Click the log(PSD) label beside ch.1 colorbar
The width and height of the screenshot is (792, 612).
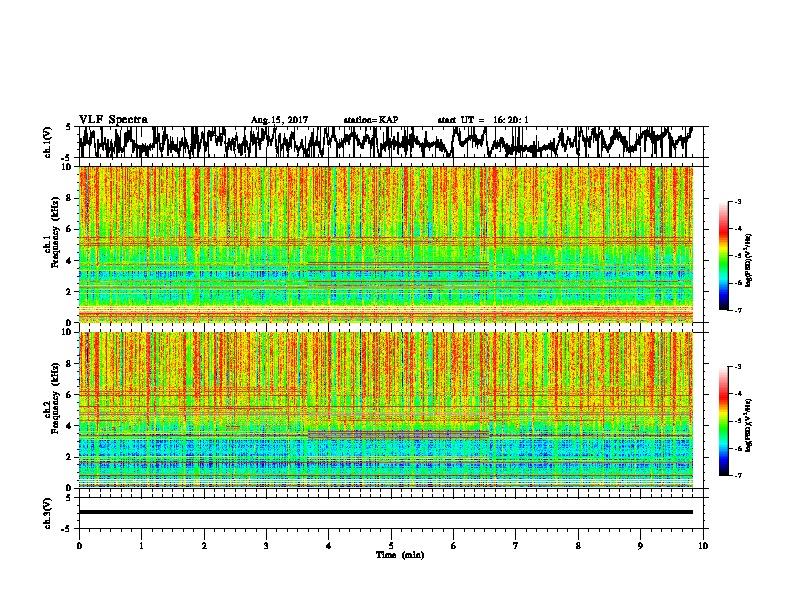pos(749,260)
